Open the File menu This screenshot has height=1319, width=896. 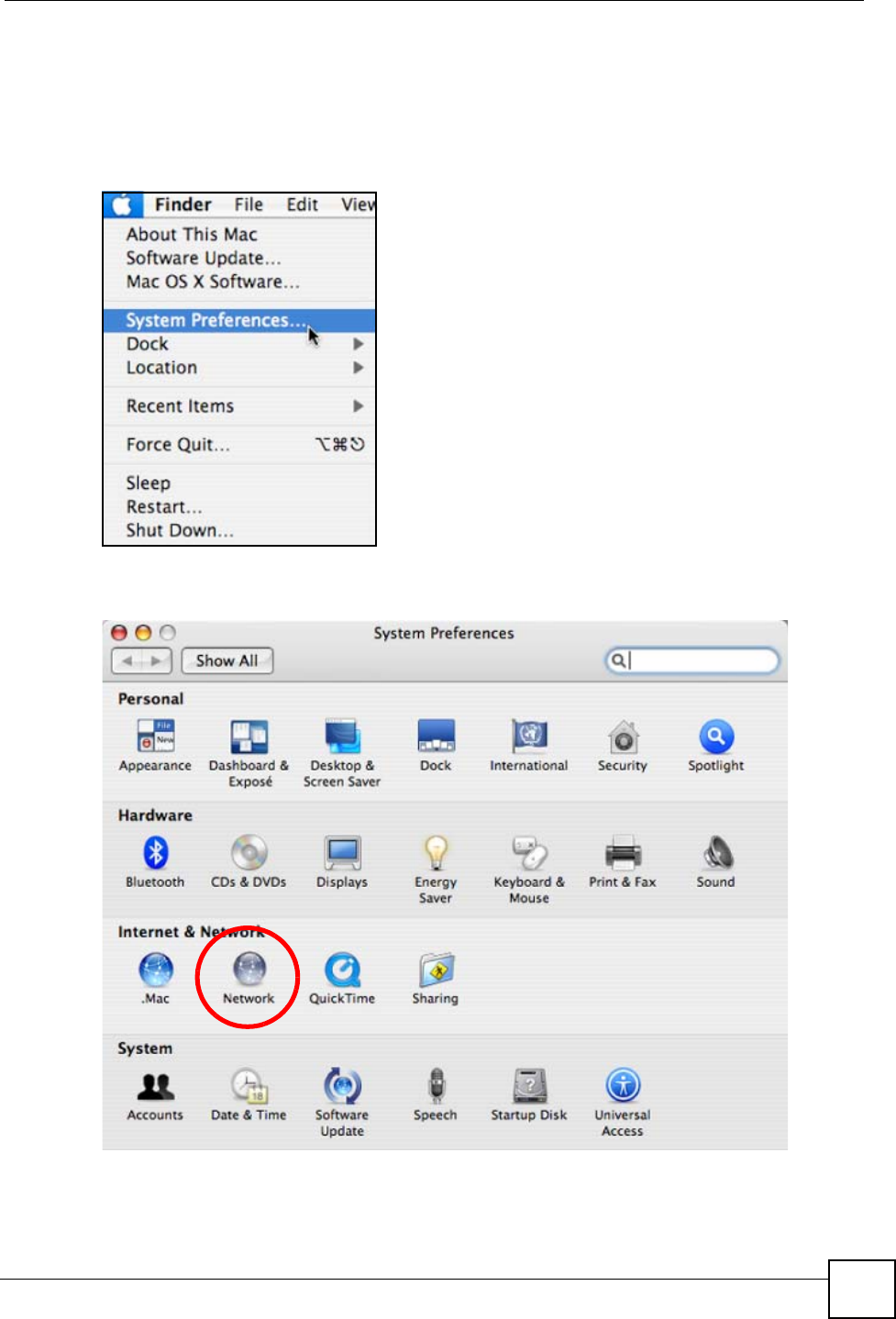(249, 205)
